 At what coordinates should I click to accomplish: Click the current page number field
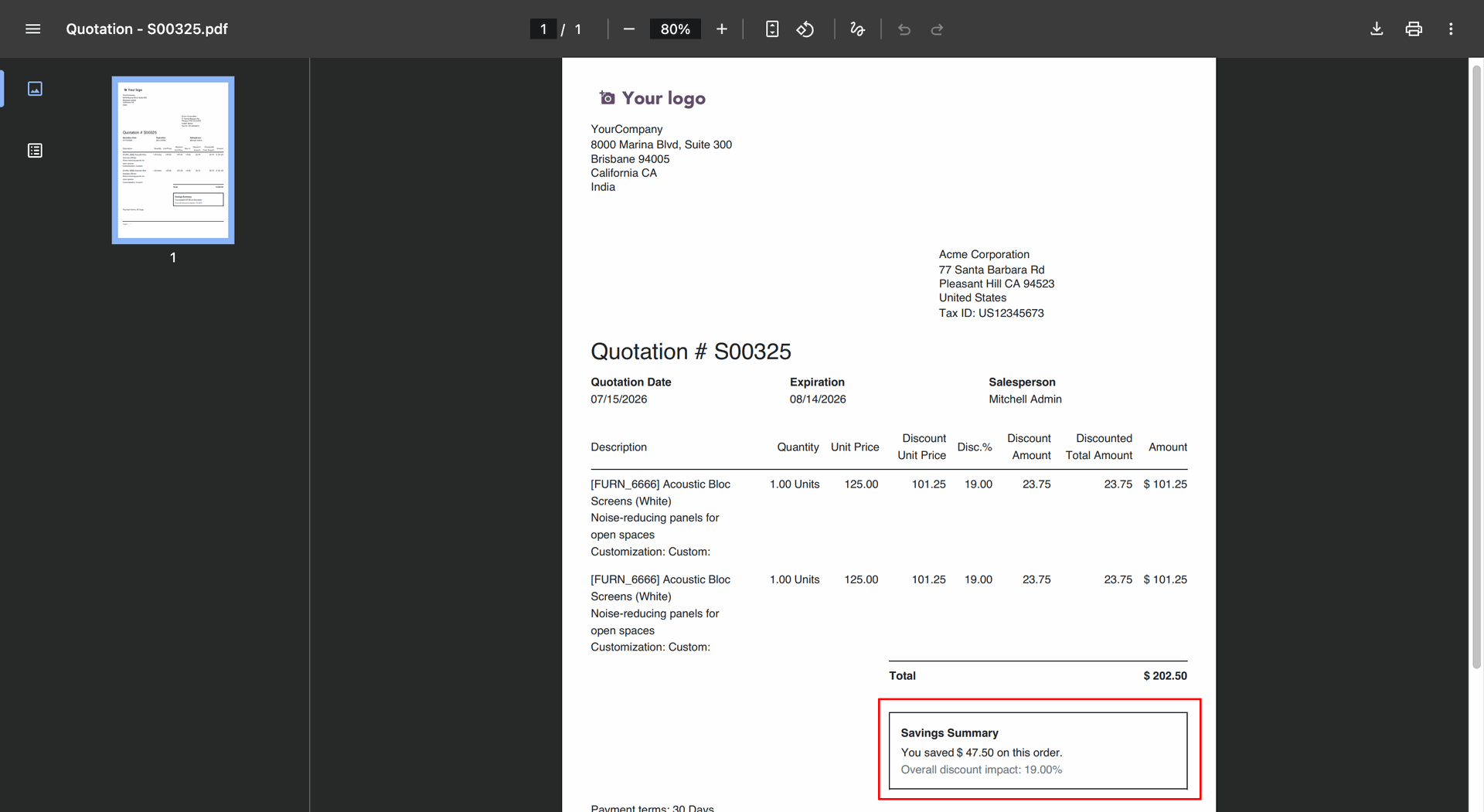[x=543, y=29]
